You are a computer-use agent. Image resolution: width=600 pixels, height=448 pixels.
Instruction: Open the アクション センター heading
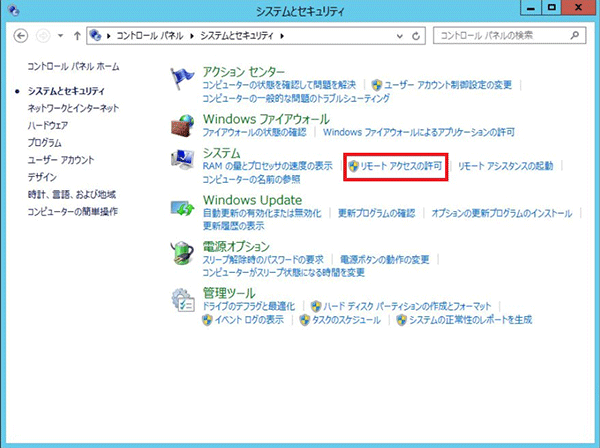(244, 72)
